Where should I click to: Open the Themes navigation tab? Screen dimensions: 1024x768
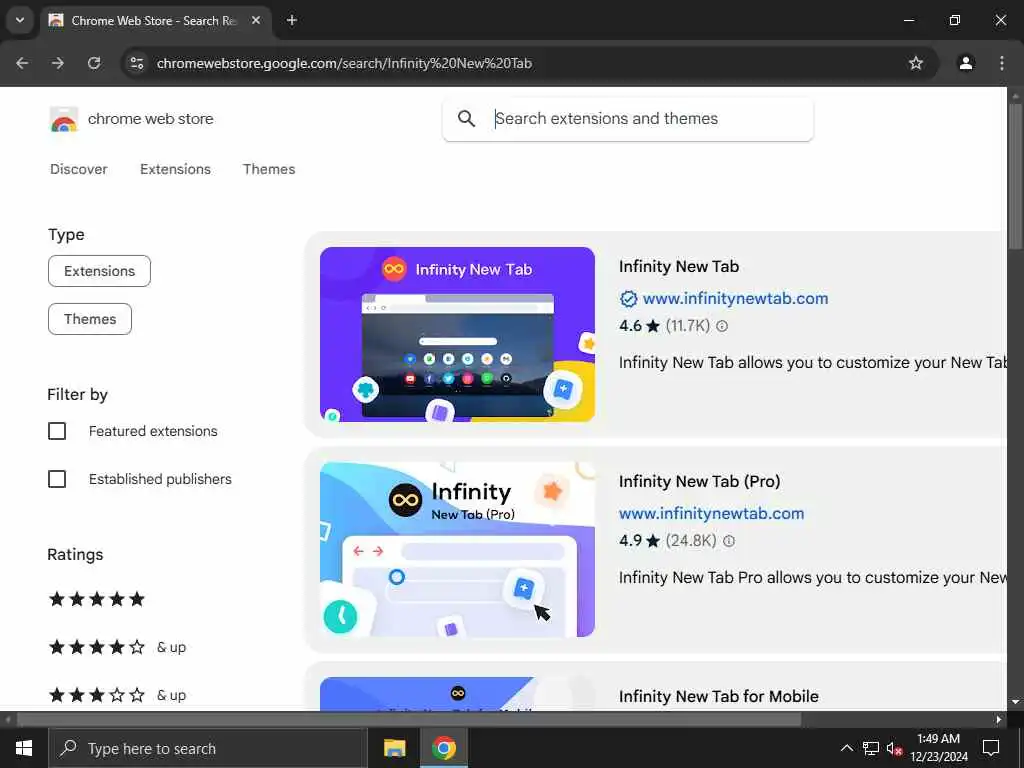[x=269, y=169]
